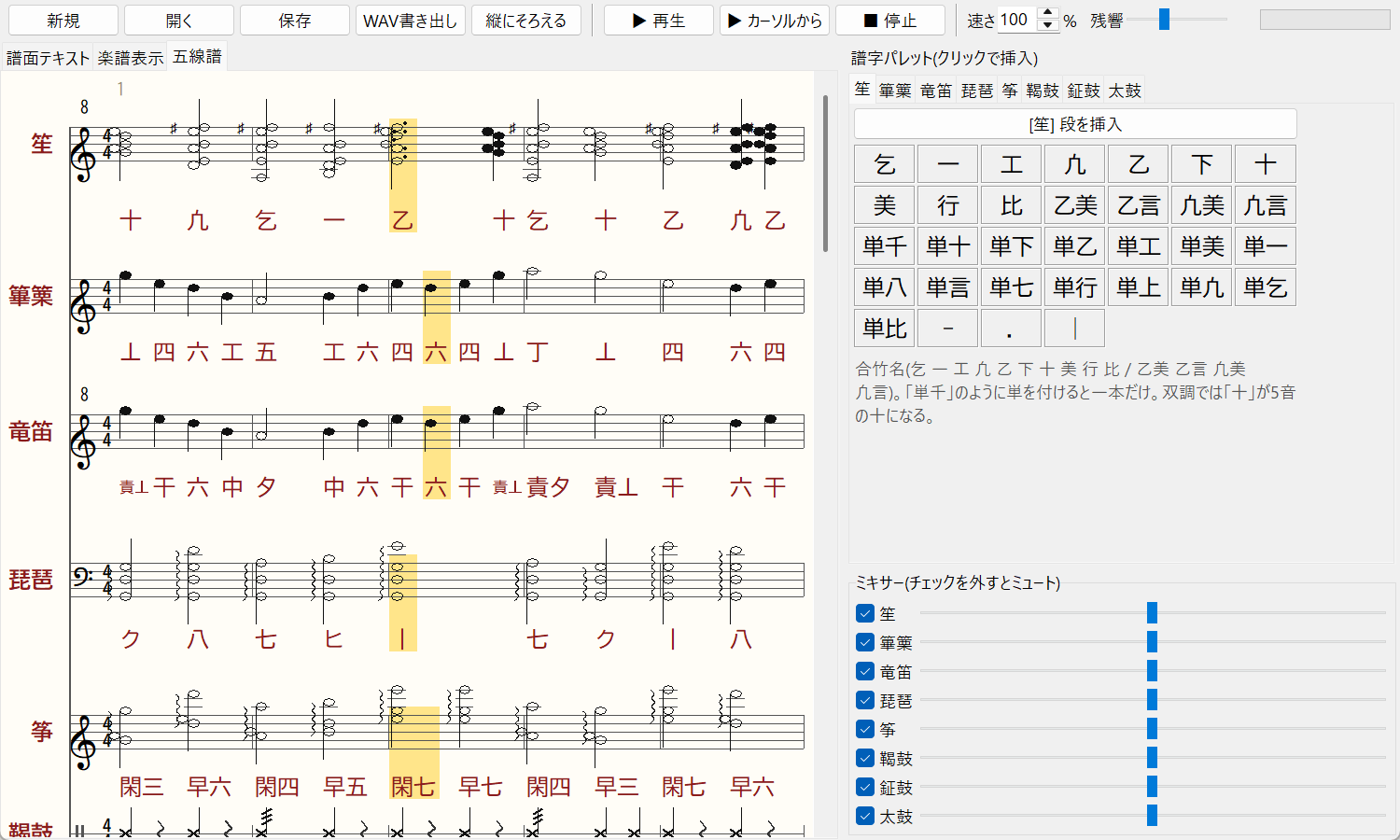The height and width of the screenshot is (840, 1400).
Task: Click the speed value field showing 100
Action: pos(1017,20)
